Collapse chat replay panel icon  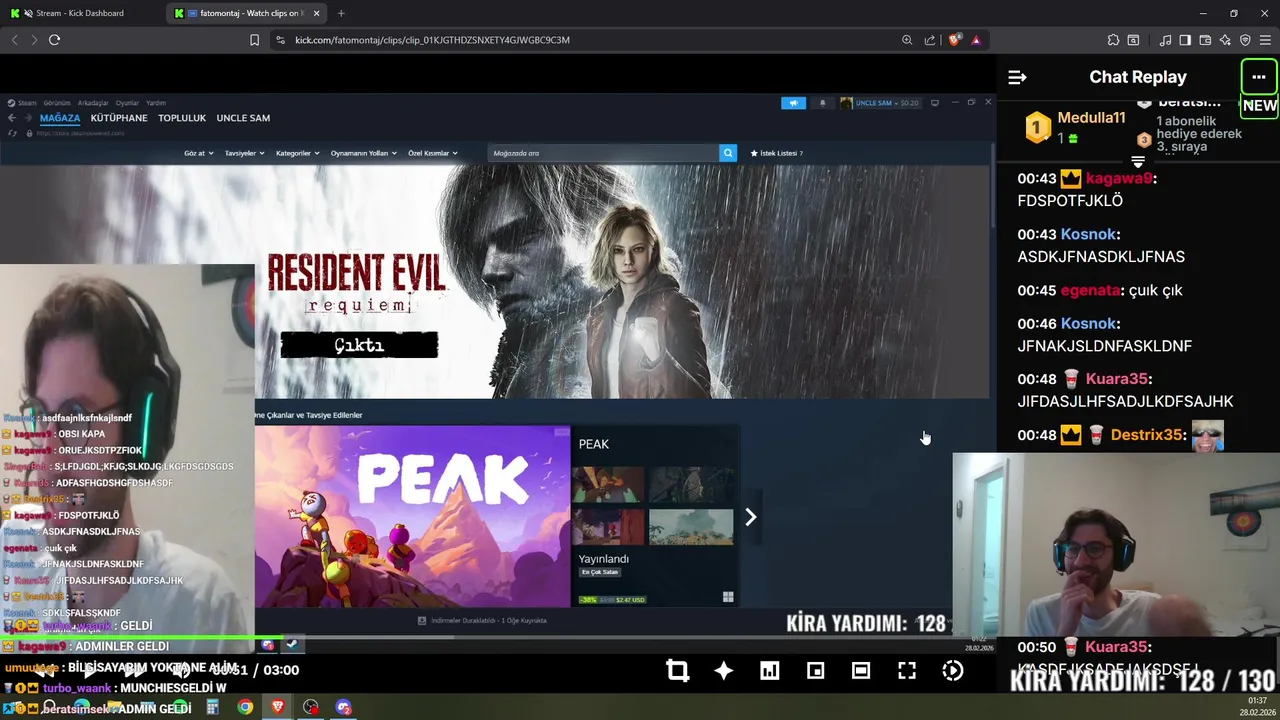pyautogui.click(x=1017, y=77)
